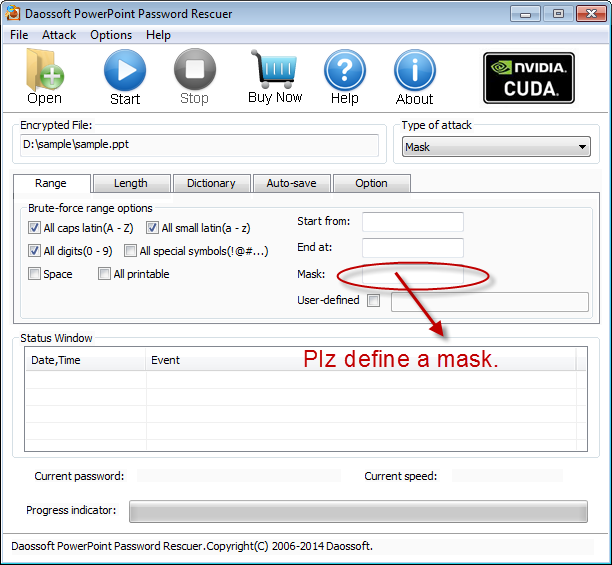Enable the User-defined checkbox
This screenshot has width=612, height=565.
click(373, 300)
